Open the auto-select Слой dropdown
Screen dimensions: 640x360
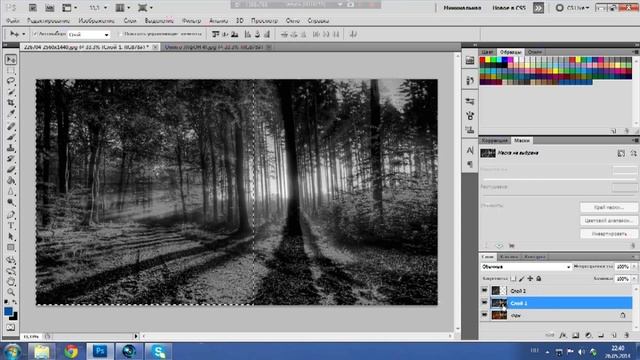(x=89, y=35)
